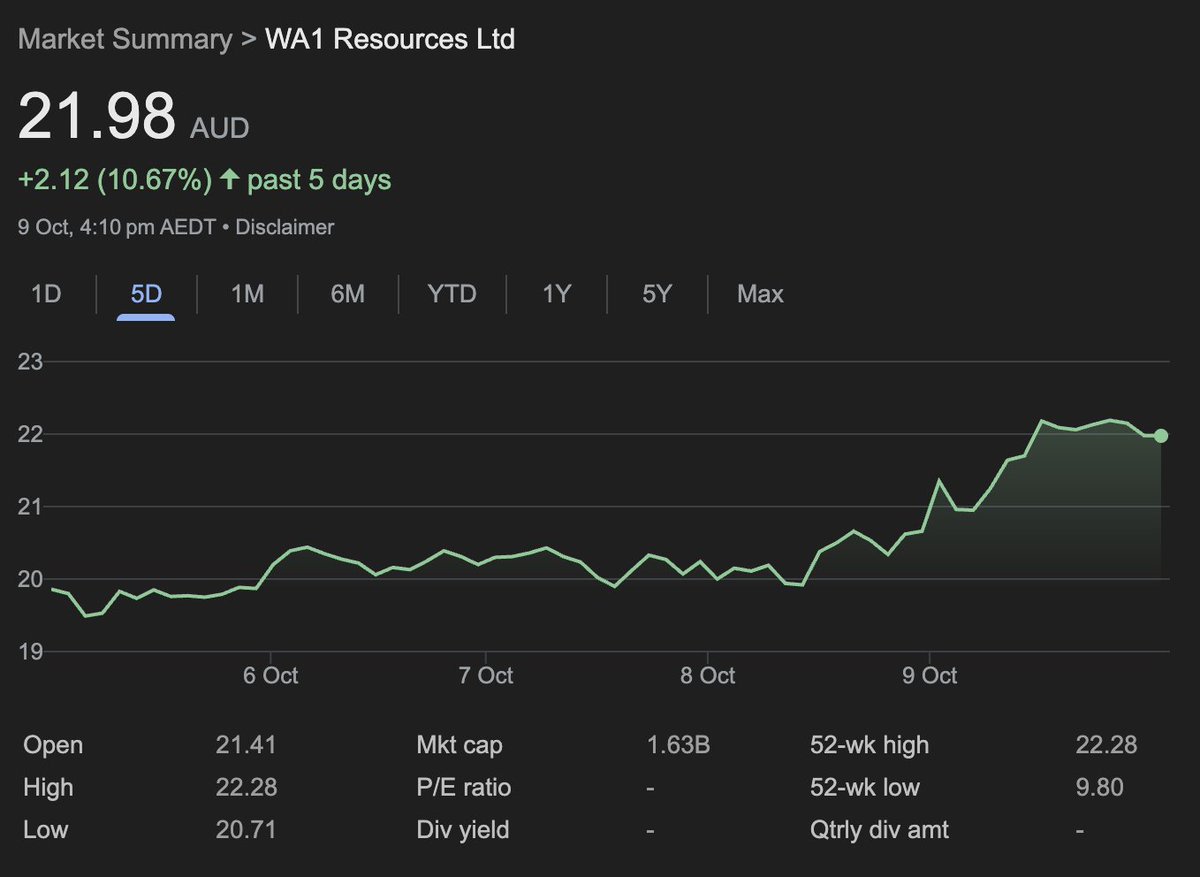This screenshot has width=1200, height=877.
Task: Switch to the 1D time range
Action: pos(44,293)
